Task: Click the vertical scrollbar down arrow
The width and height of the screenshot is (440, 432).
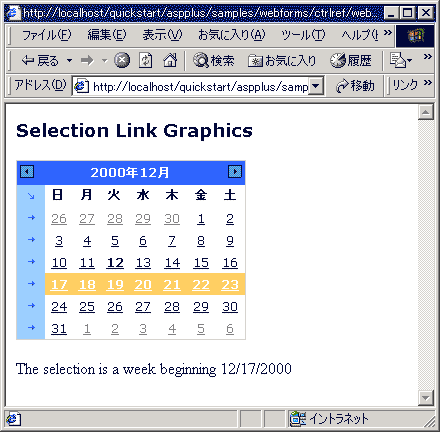Action: click(426, 397)
